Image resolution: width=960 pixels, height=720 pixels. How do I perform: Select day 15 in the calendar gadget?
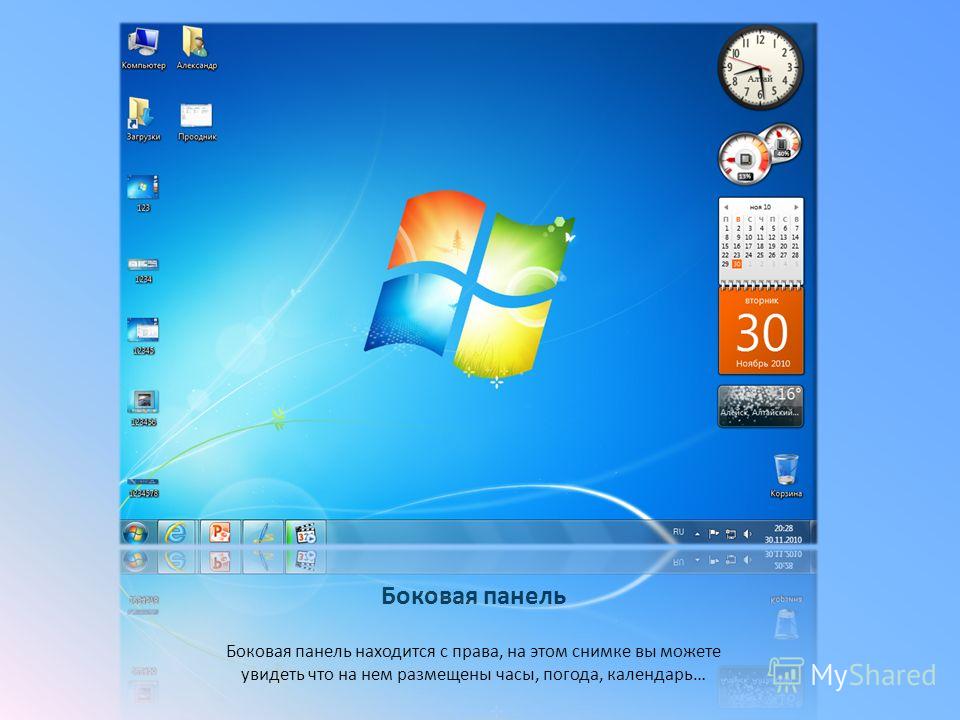(726, 246)
